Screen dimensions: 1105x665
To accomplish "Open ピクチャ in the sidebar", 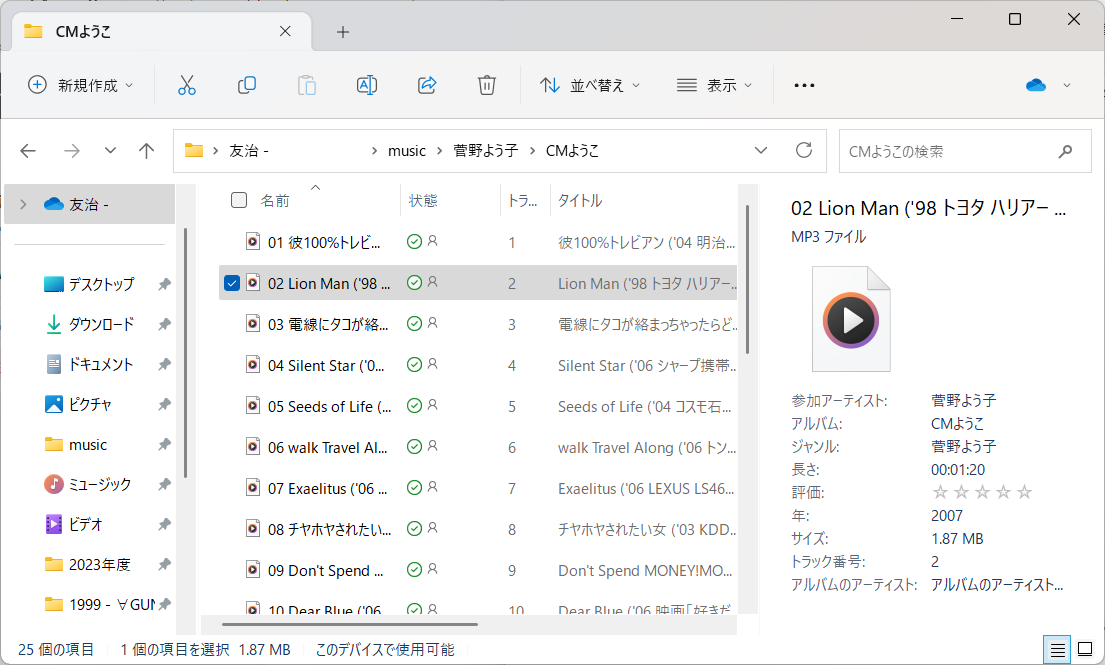I will coord(78,404).
